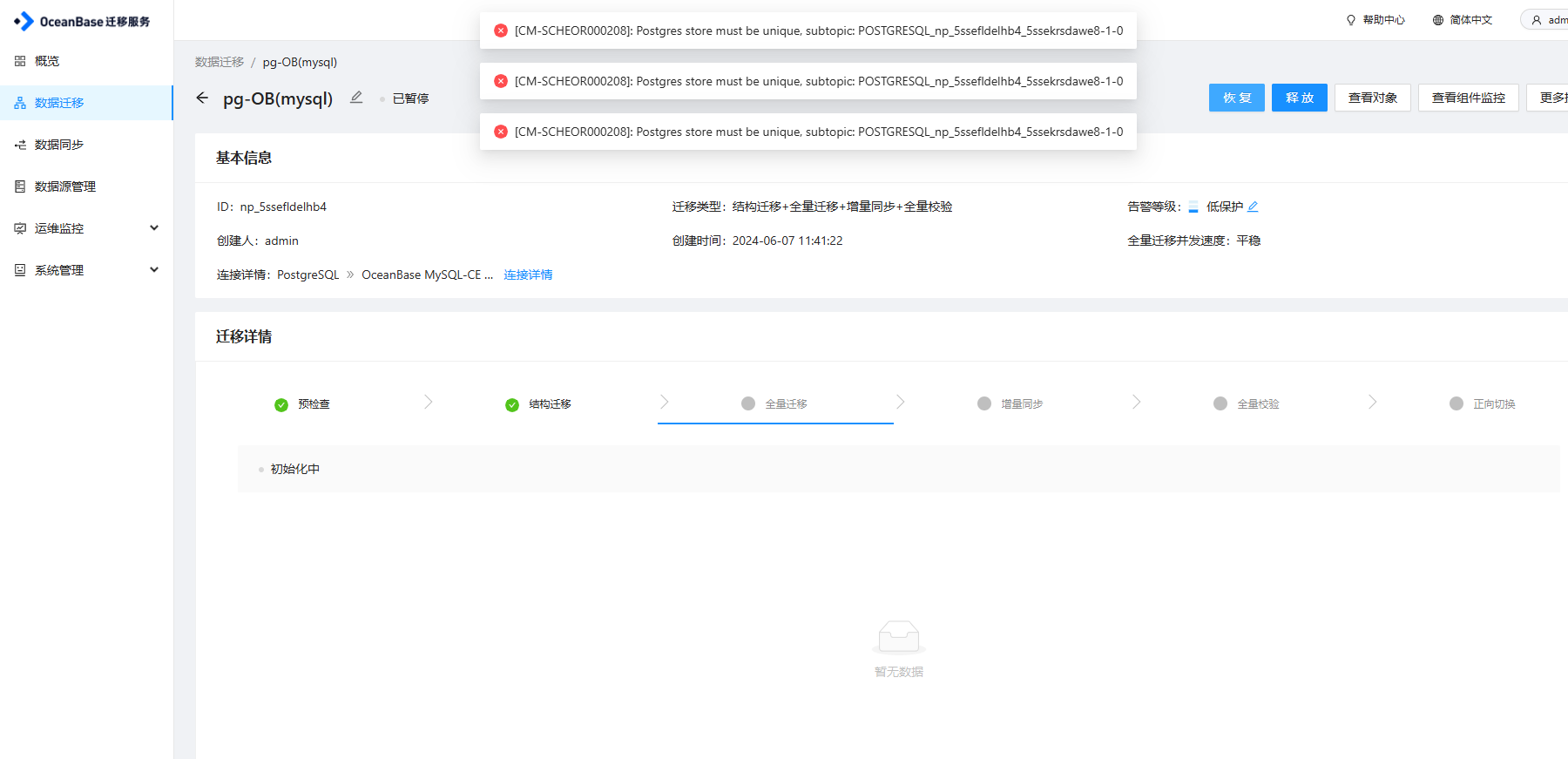Edit alarm level with pencil icon

(1253, 207)
